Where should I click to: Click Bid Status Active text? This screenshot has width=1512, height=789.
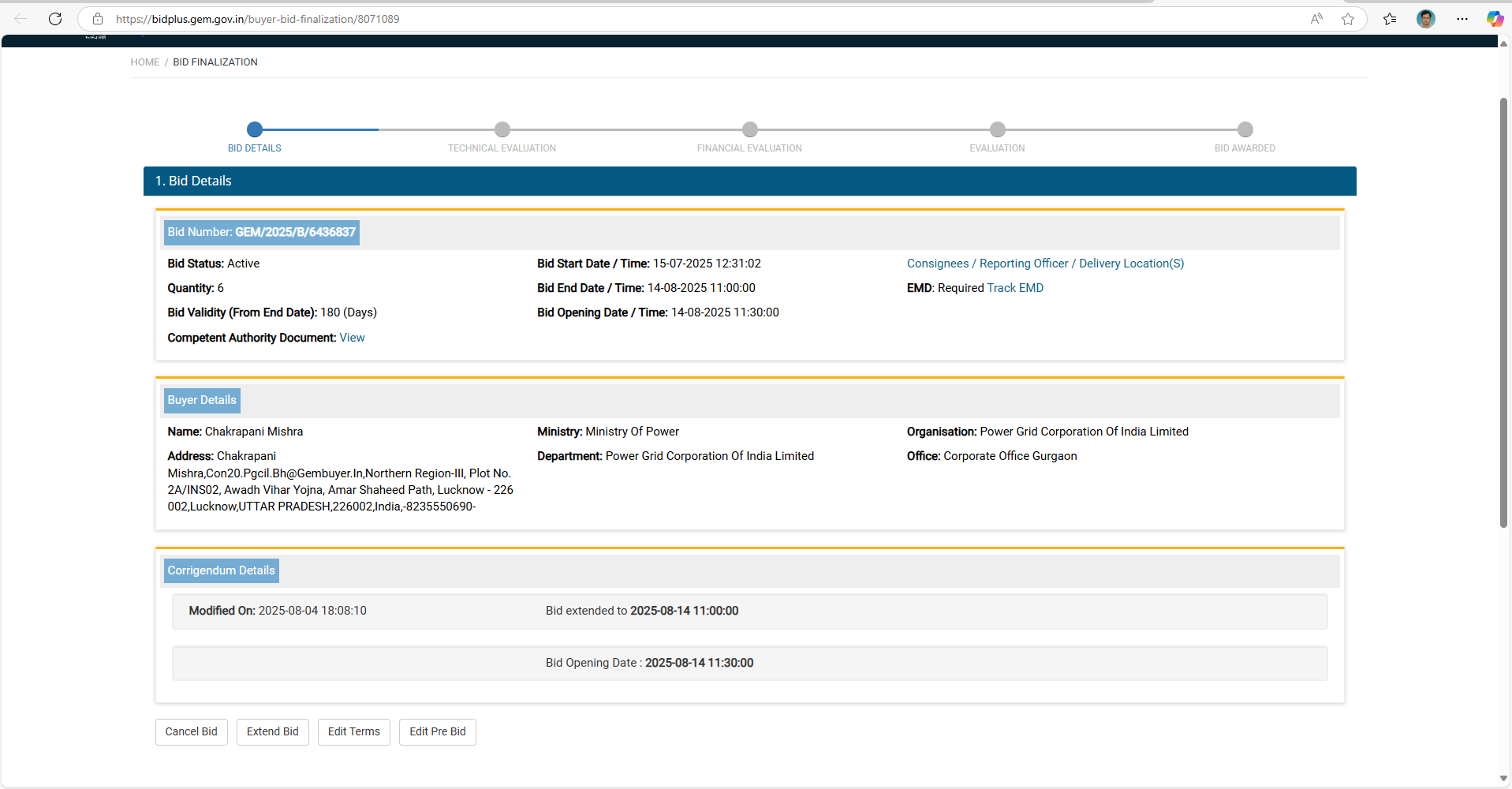click(x=214, y=264)
